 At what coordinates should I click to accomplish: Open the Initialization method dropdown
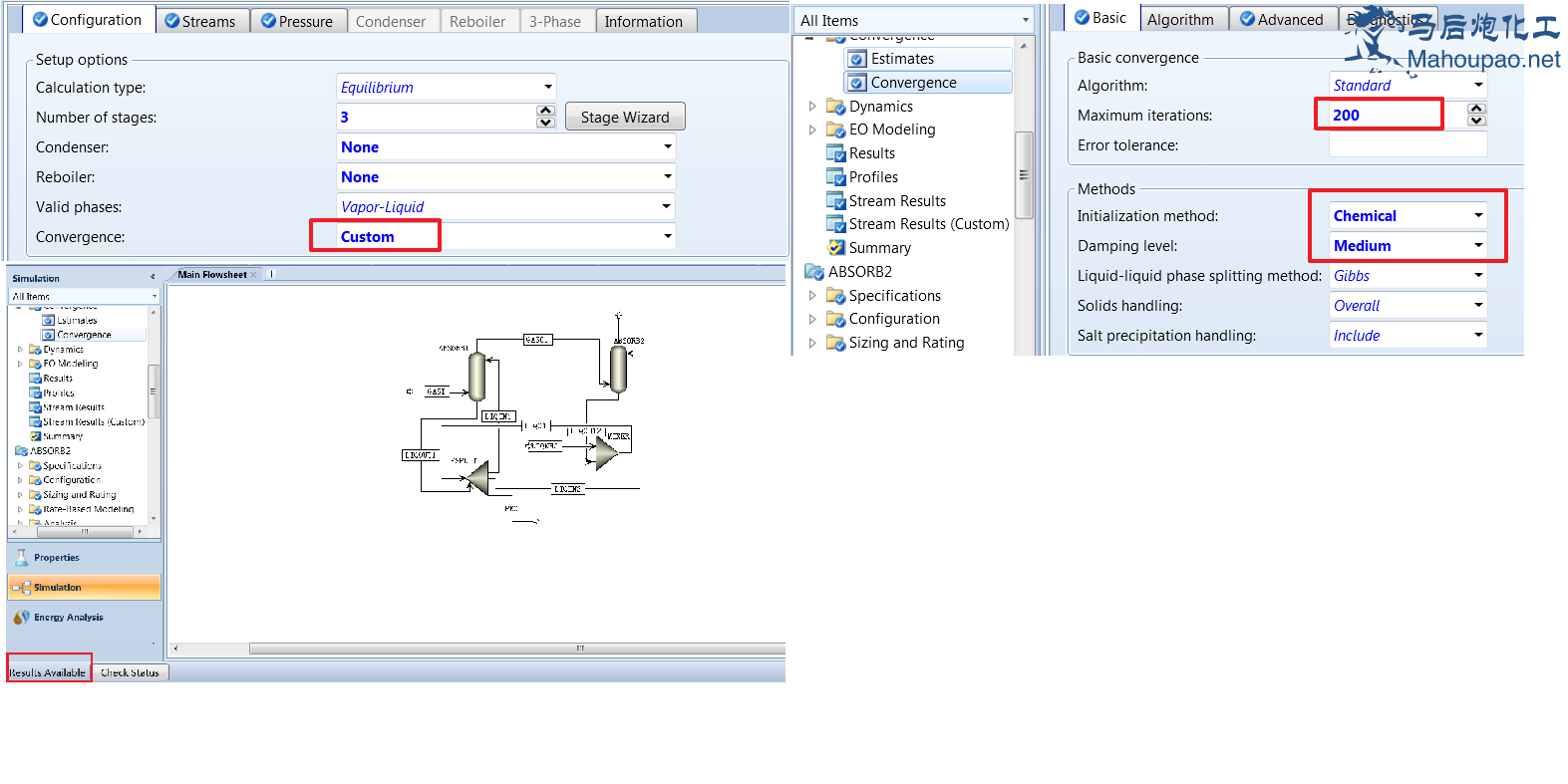(x=1478, y=216)
